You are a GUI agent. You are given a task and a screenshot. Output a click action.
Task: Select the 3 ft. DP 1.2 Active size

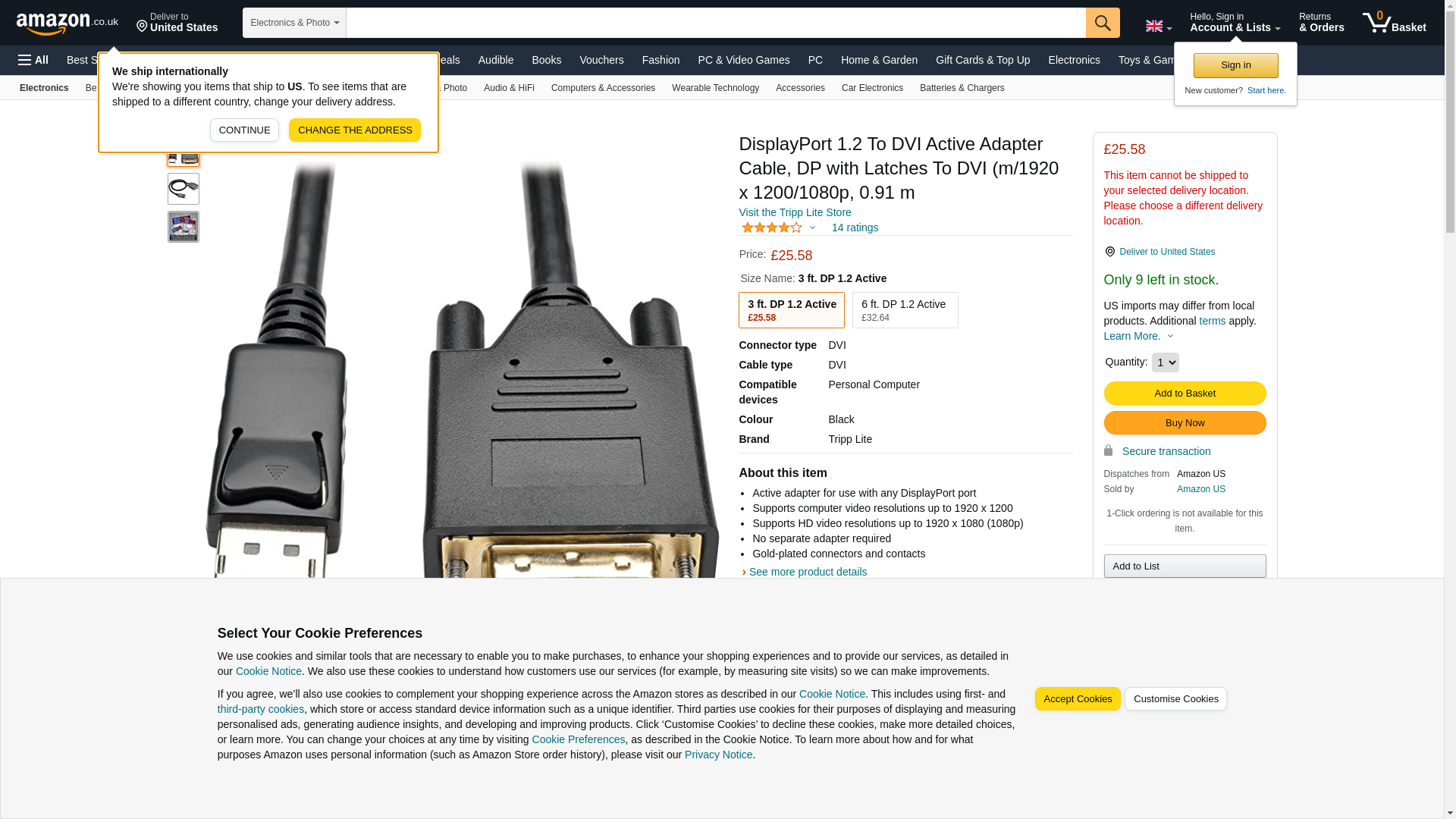792,310
